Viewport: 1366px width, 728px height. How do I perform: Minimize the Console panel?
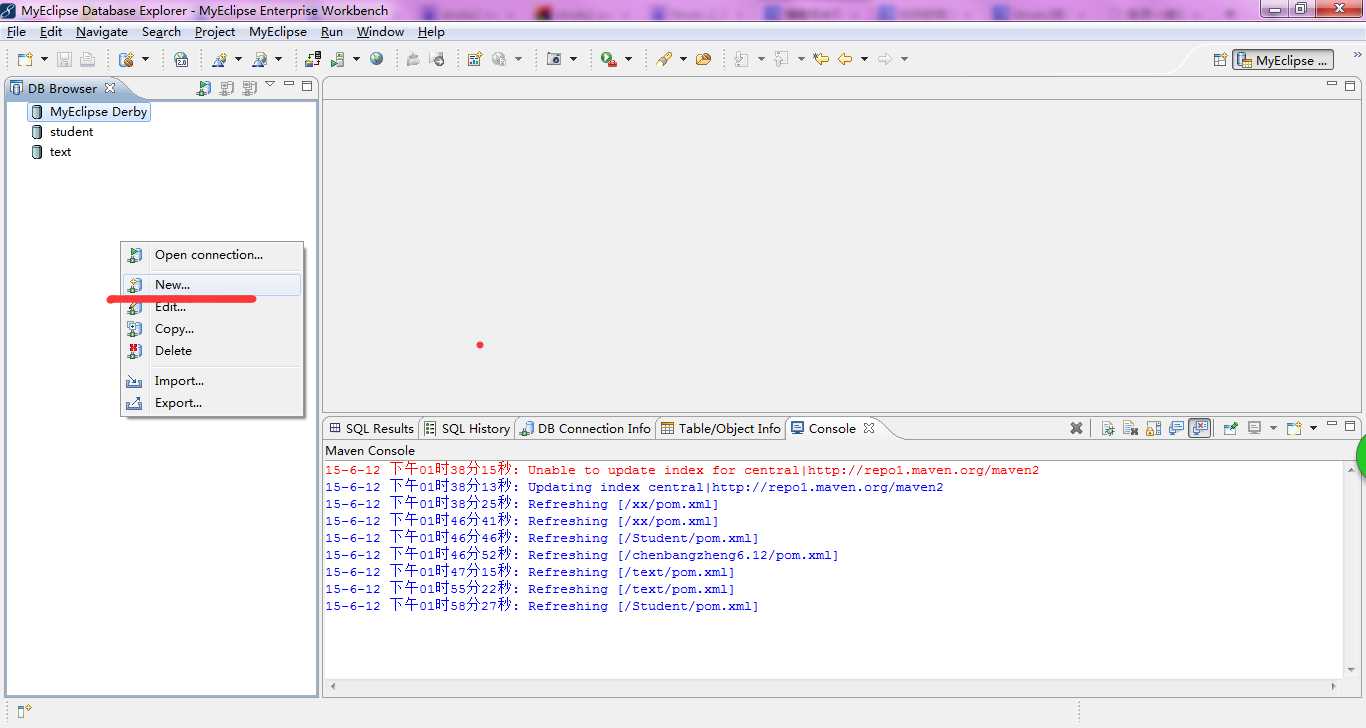[x=1332, y=424]
